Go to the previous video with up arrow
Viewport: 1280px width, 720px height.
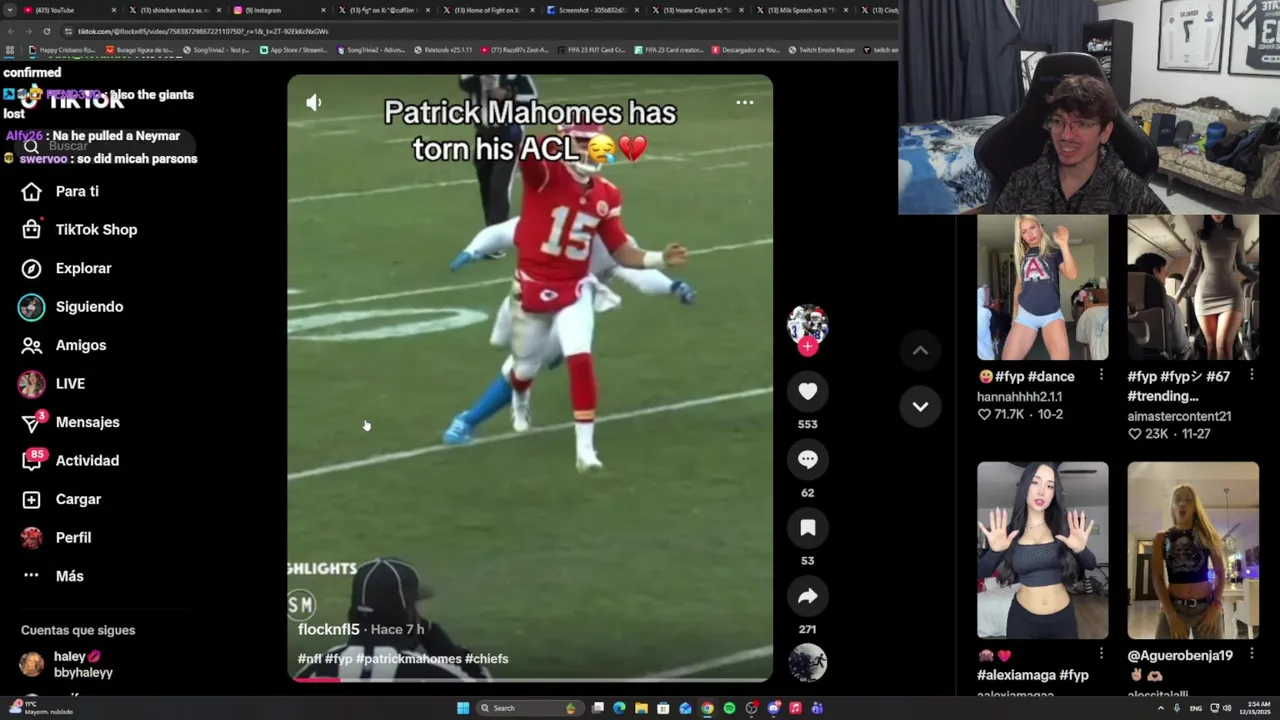pos(920,350)
